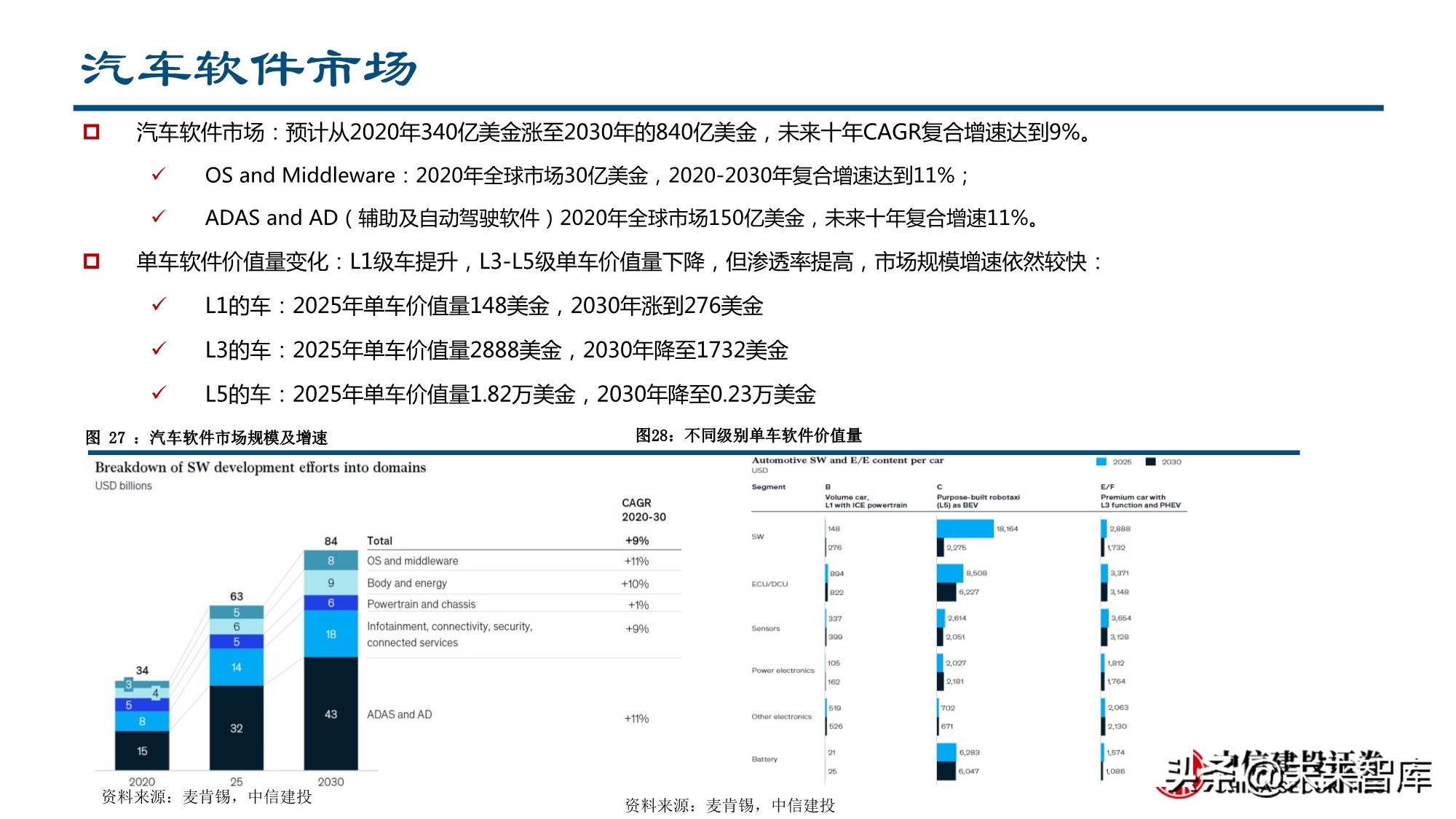This screenshot has width=1456, height=819.
Task: Click the 'Segment' header label
Action: point(768,487)
